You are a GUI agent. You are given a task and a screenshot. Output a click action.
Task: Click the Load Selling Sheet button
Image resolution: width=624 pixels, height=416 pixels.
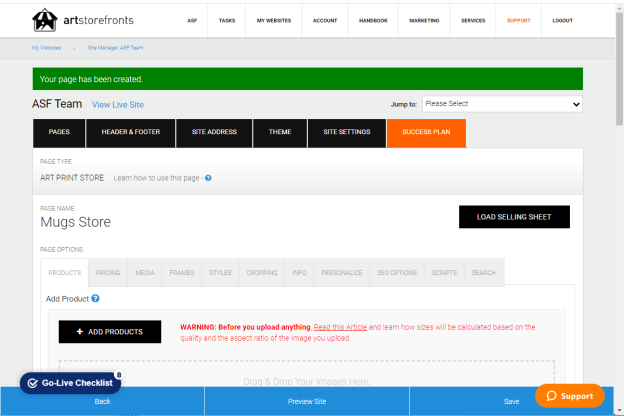(514, 217)
